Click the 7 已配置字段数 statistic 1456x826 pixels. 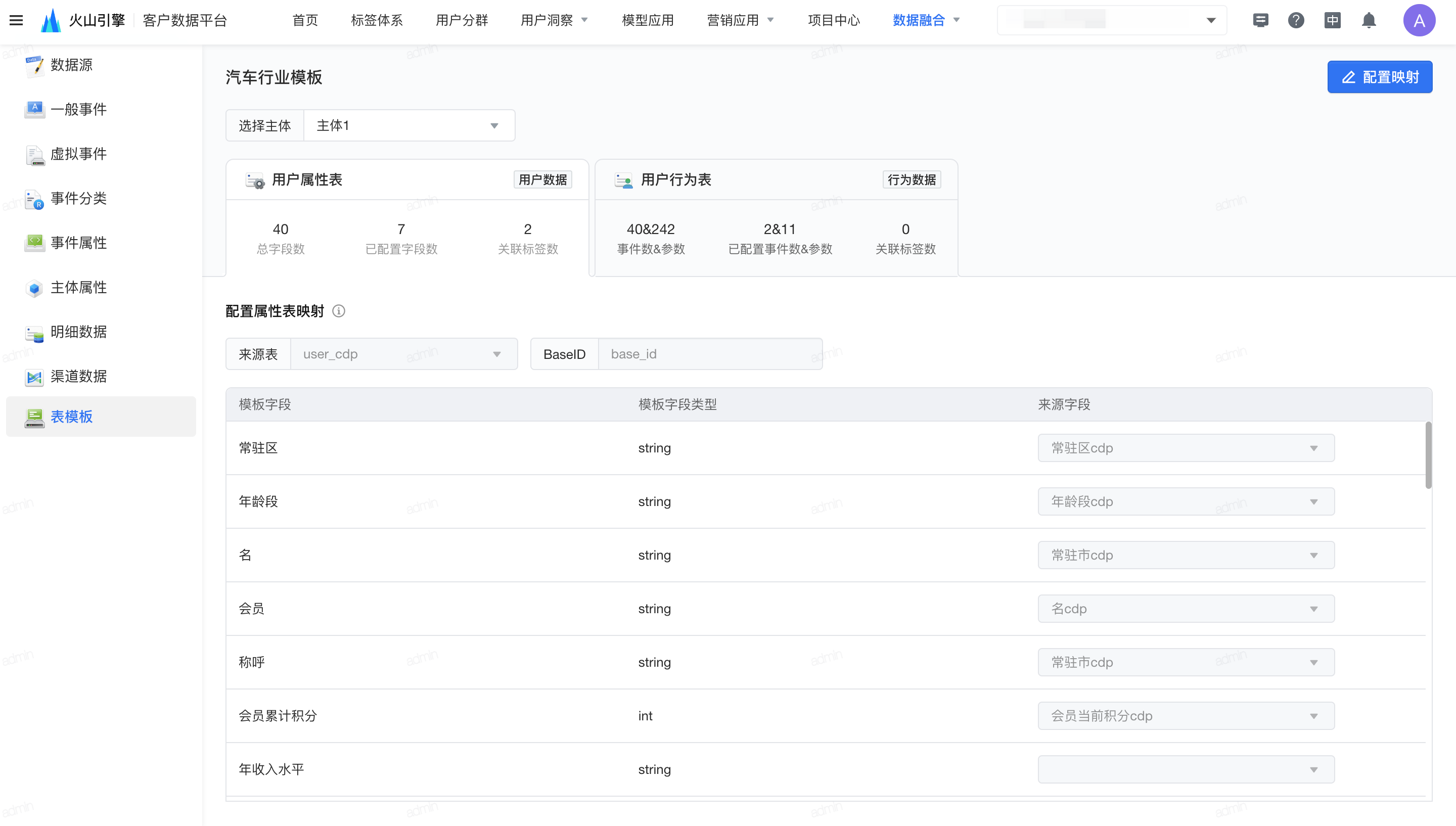pos(401,239)
